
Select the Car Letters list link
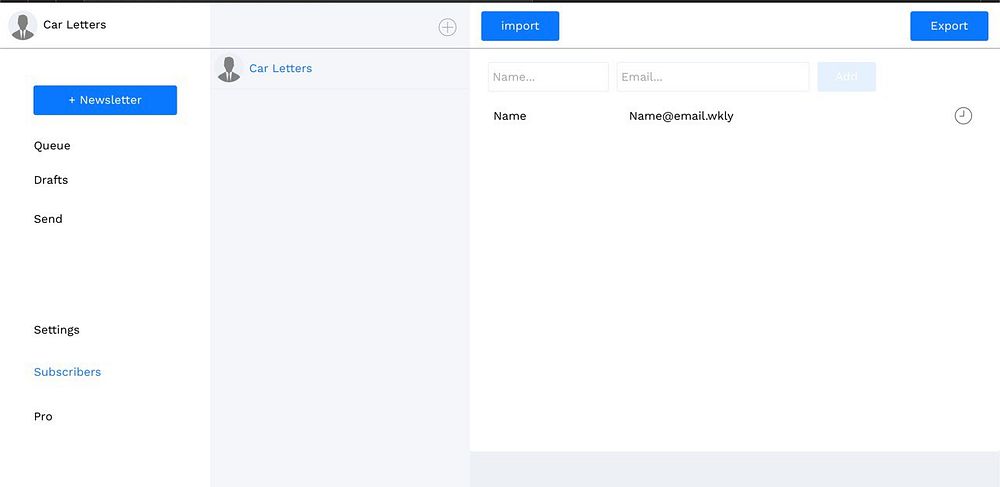point(281,68)
